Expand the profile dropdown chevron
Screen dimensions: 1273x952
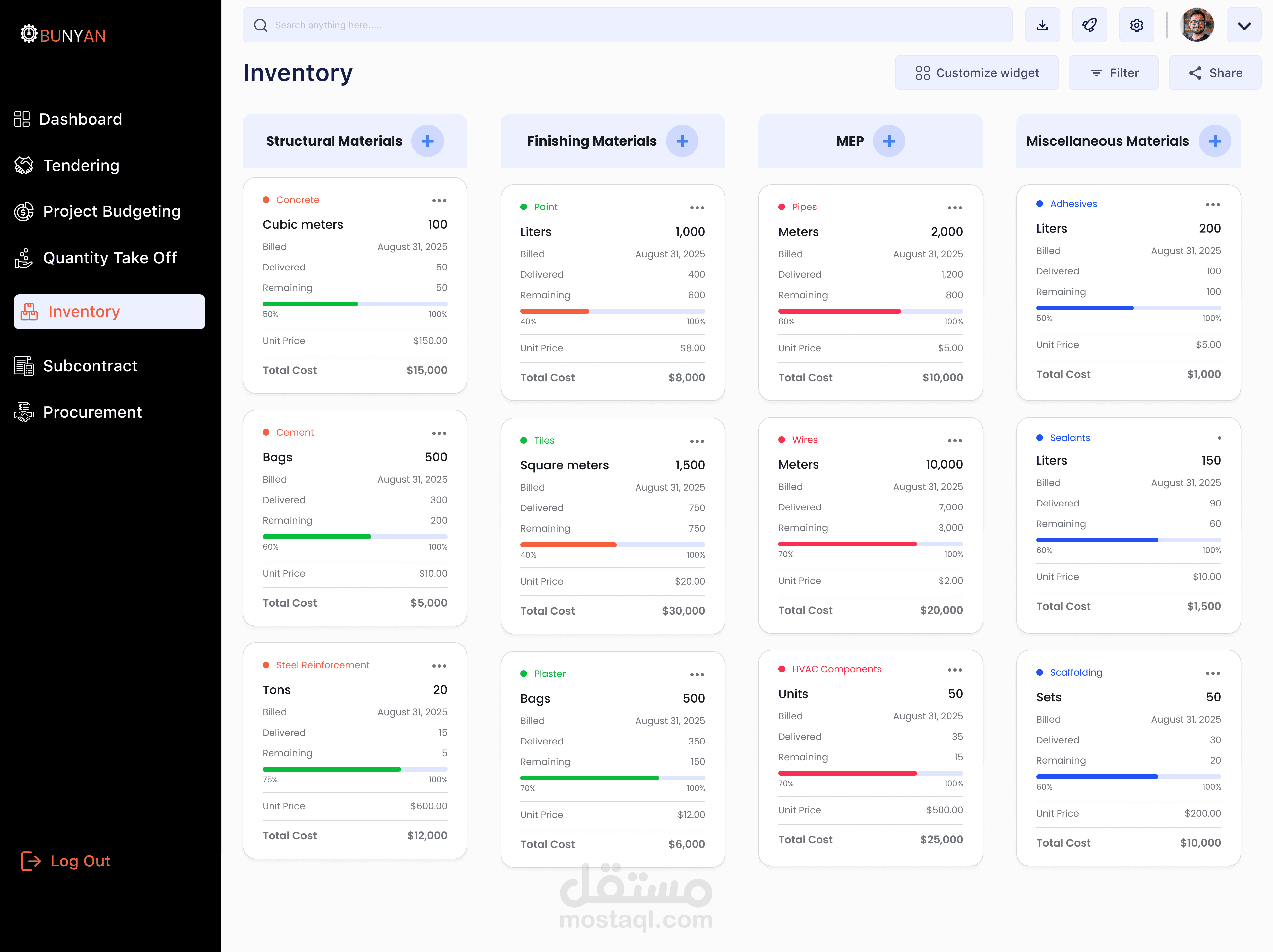coord(1243,25)
